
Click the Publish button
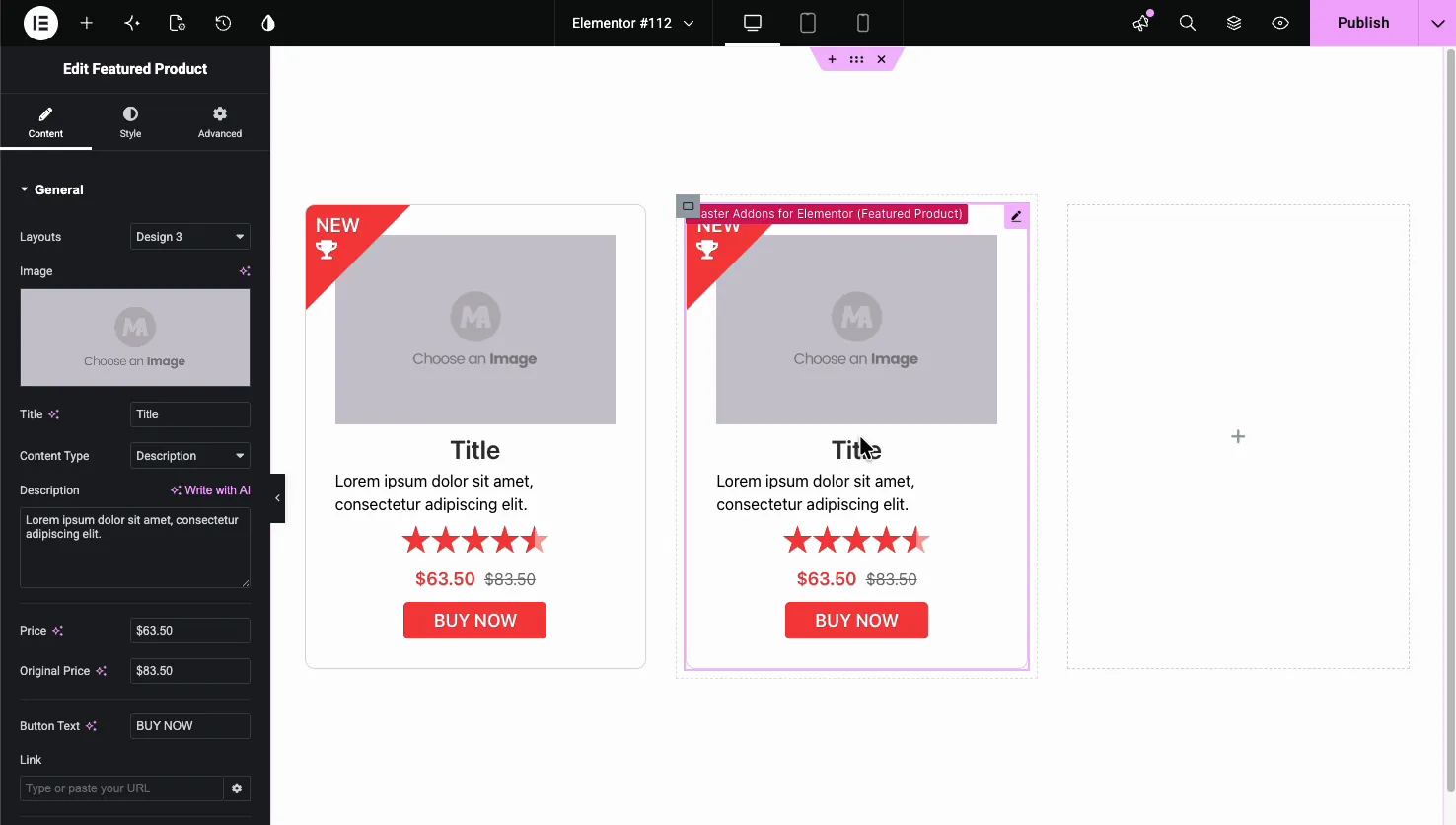tap(1363, 23)
